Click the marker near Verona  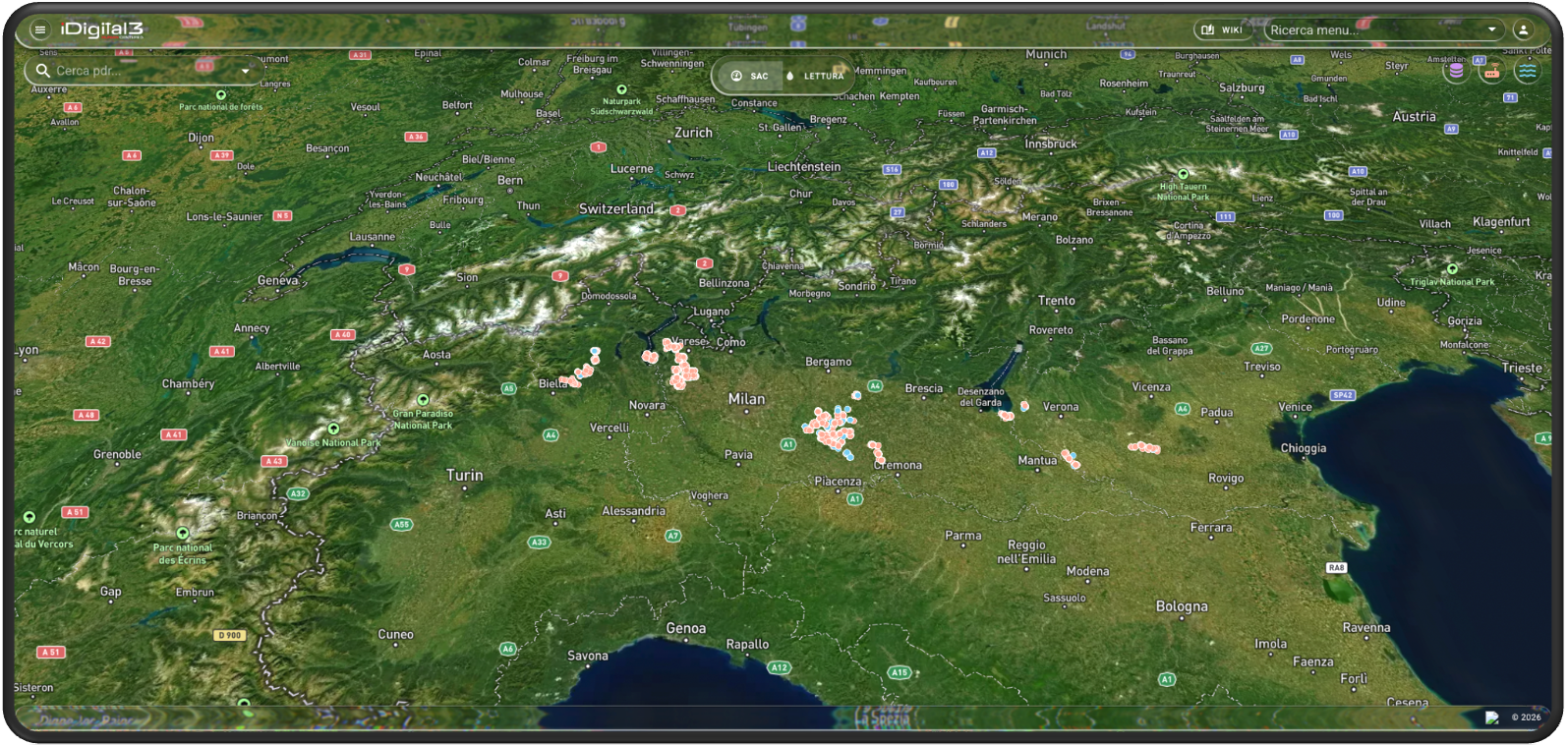click(1024, 406)
